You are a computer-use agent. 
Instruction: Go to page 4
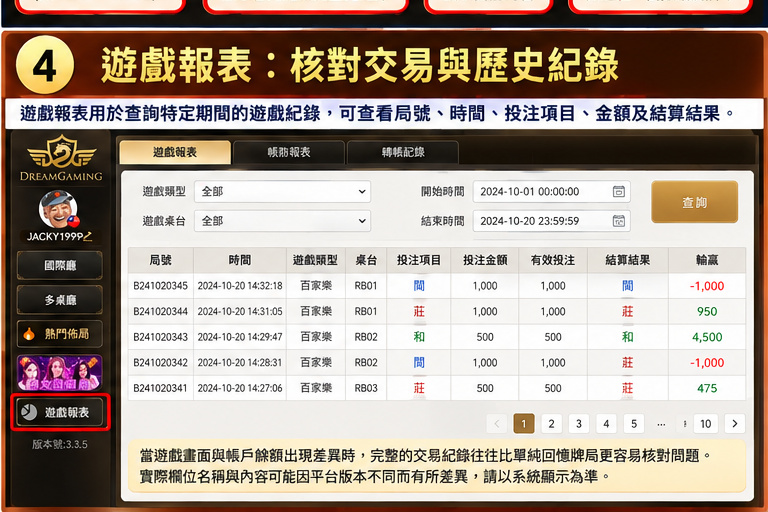pos(606,424)
